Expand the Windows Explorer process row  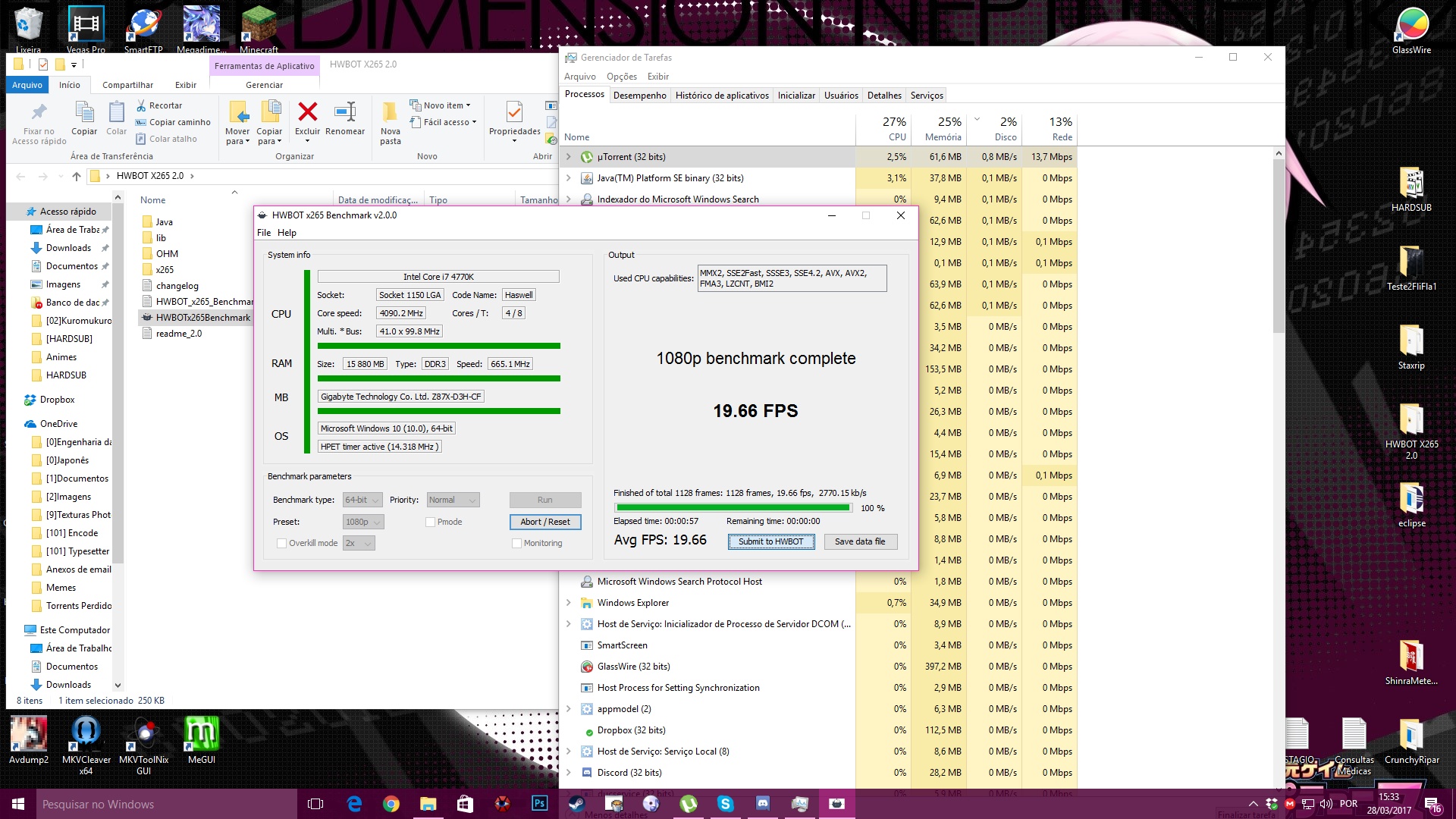click(x=568, y=603)
